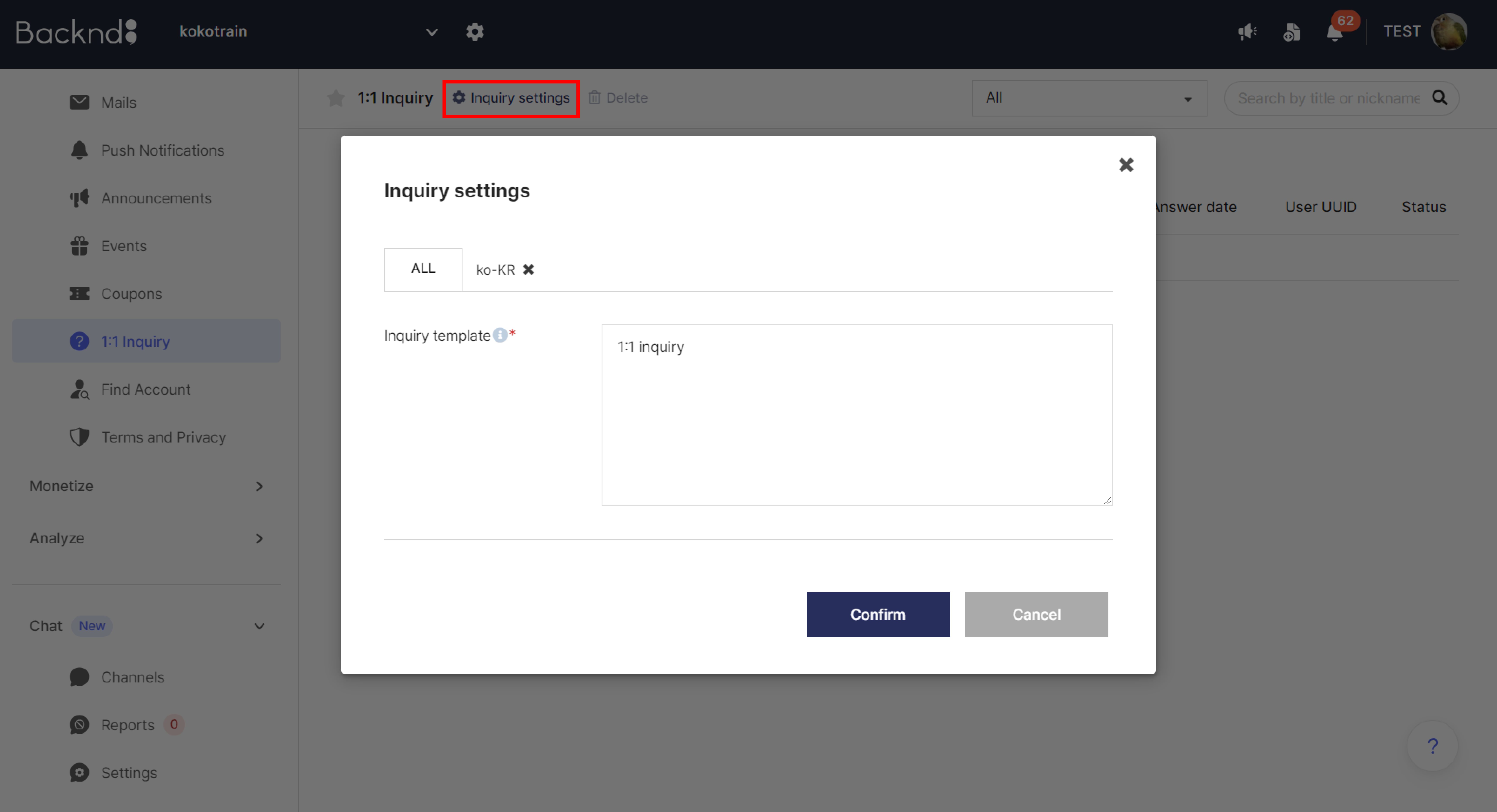The height and width of the screenshot is (812, 1497).
Task: Open the project settings gear icon
Action: (x=475, y=31)
